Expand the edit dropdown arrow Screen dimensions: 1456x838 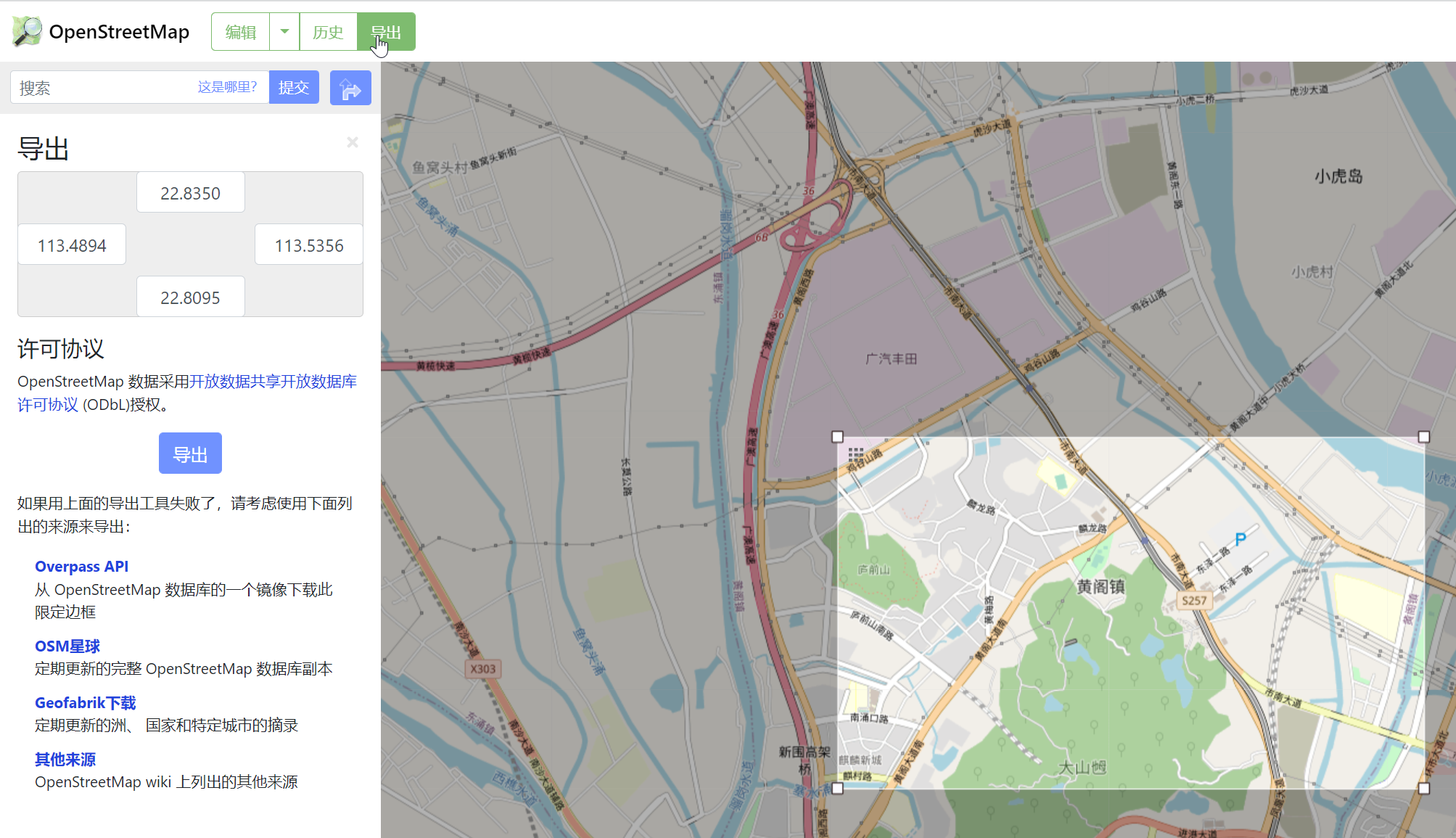tap(284, 32)
